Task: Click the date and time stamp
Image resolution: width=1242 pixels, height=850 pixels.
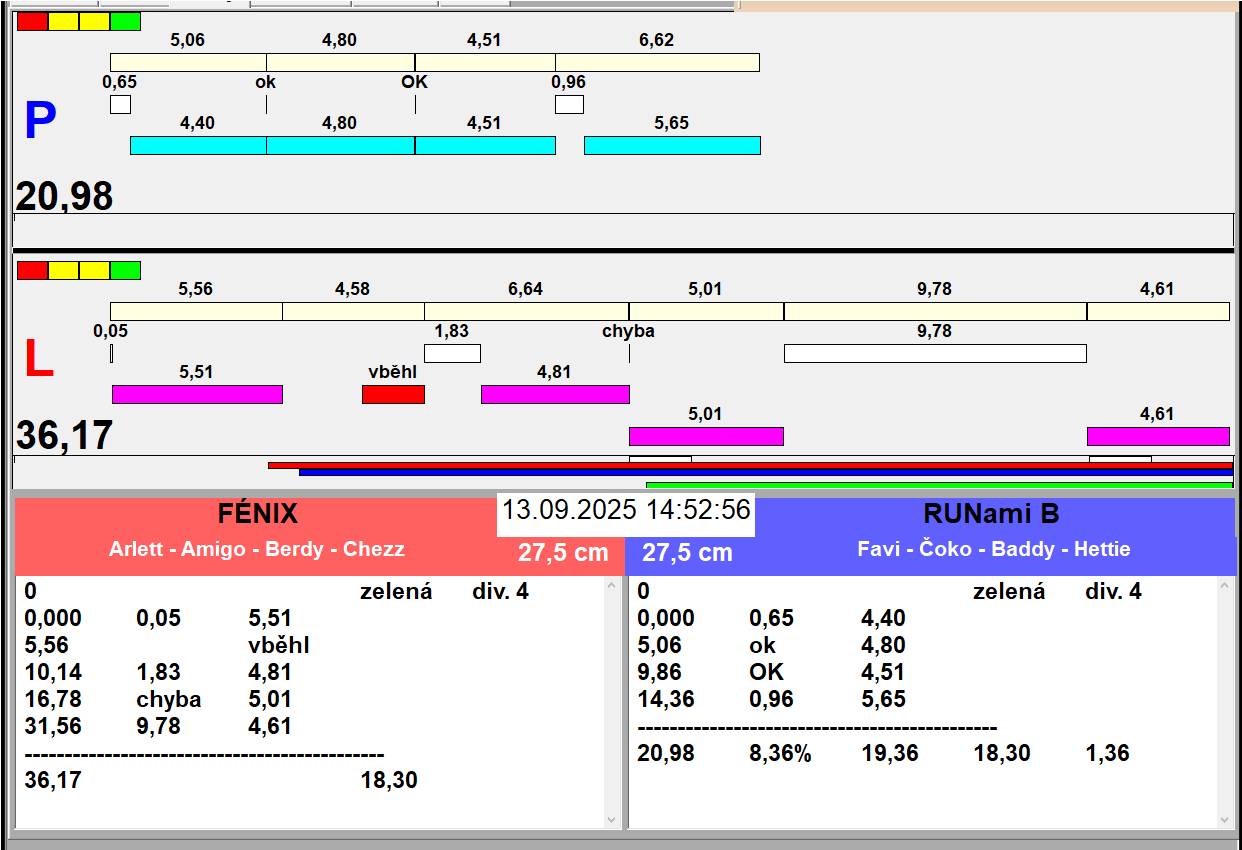Action: pyautogui.click(x=626, y=510)
